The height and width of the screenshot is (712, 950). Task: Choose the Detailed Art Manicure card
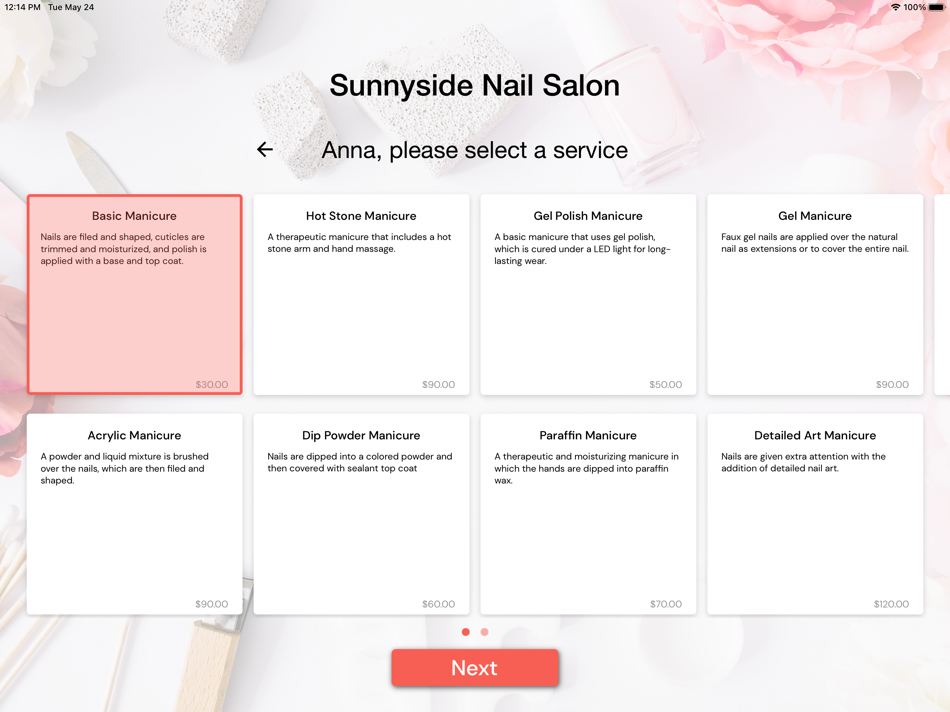coord(815,514)
